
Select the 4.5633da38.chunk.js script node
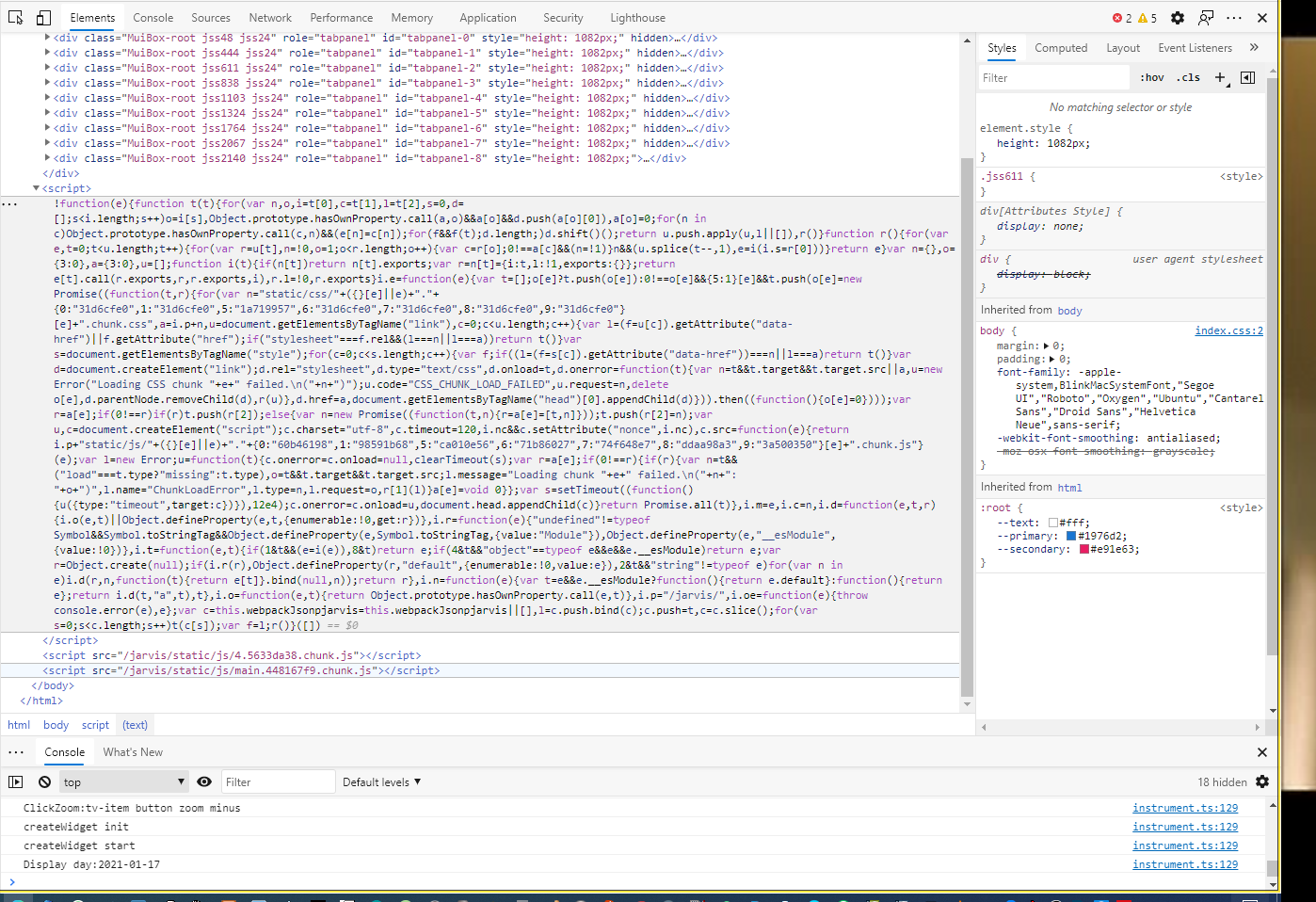point(232,655)
